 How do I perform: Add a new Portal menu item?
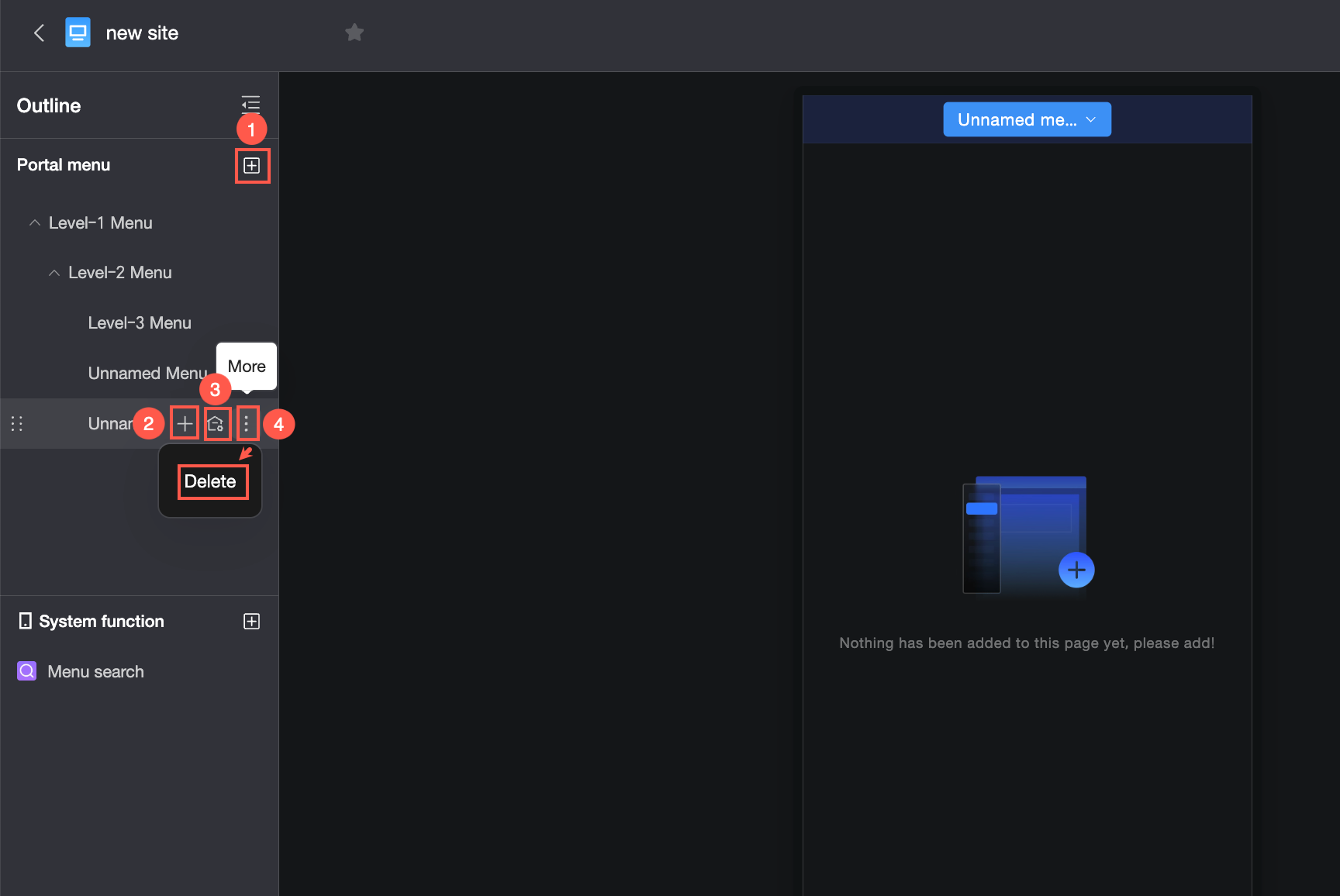coord(252,165)
